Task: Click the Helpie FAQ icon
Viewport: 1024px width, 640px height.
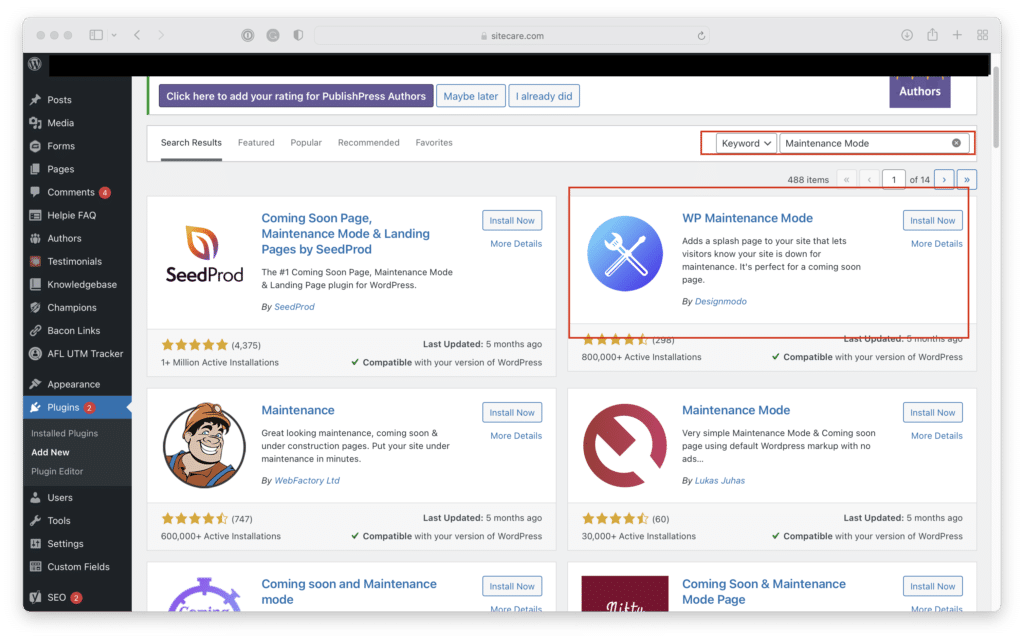Action: (x=35, y=215)
